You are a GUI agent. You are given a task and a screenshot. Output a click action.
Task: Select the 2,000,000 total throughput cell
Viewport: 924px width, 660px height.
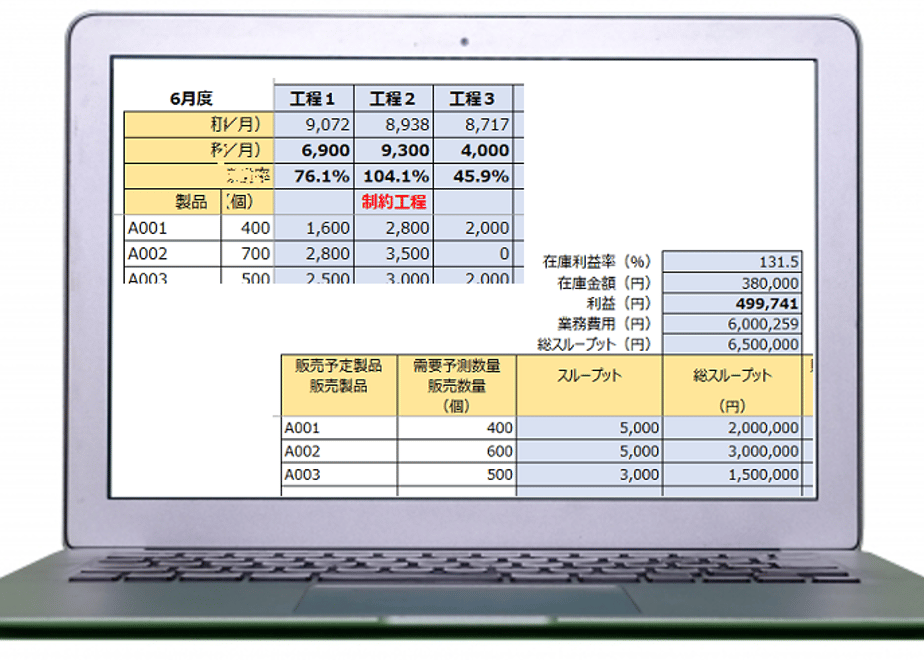732,428
